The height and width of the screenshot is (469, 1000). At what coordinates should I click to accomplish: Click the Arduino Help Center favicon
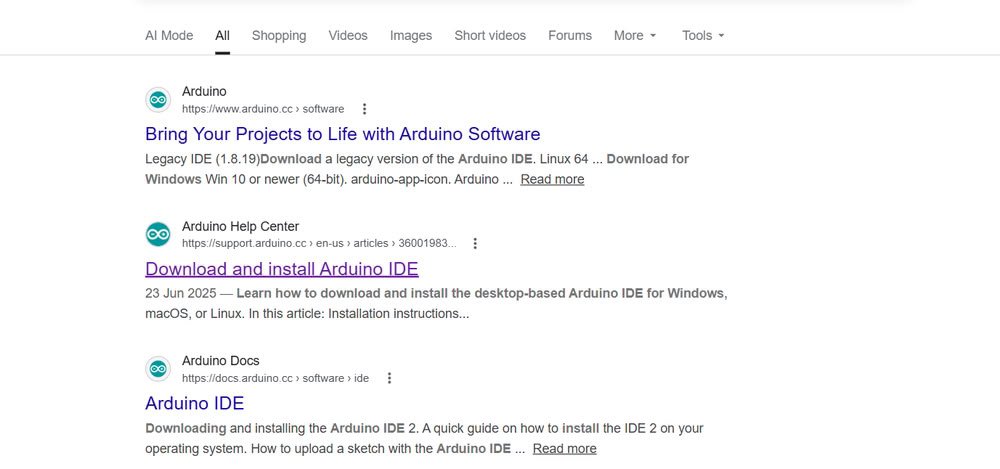pos(158,234)
